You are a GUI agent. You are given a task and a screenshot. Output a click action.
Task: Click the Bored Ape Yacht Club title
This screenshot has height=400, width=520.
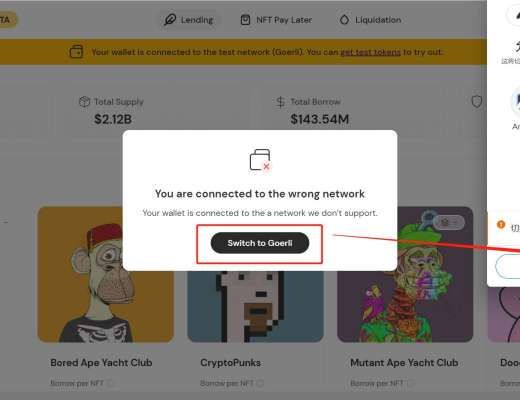click(x=101, y=363)
